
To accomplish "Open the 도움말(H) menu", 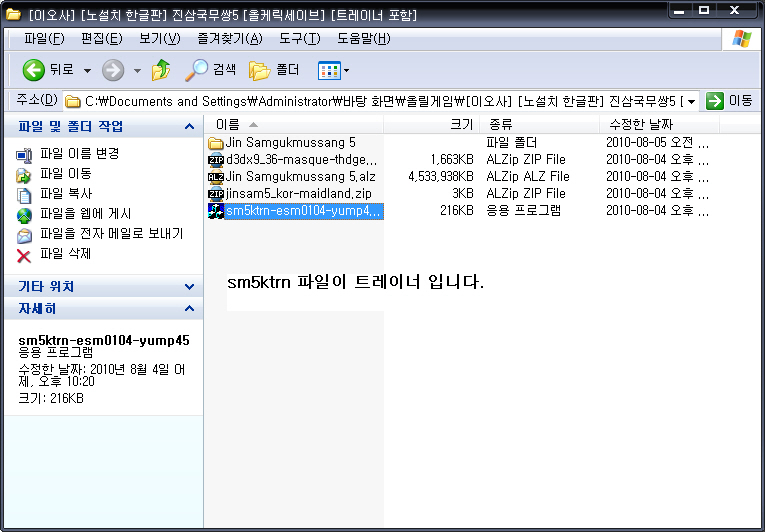I will point(363,39).
